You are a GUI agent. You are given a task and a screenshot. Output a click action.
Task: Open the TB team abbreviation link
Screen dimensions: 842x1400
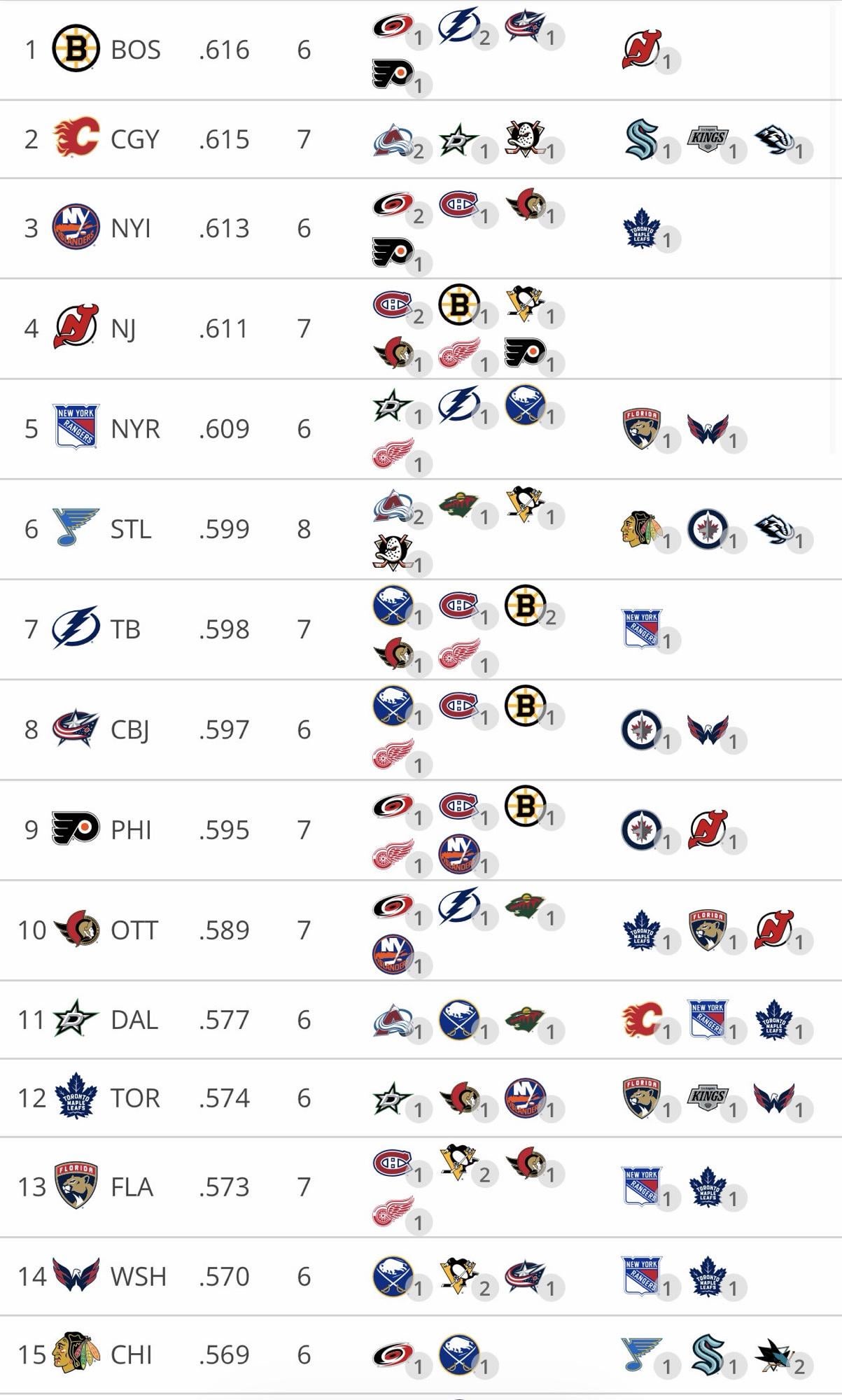[x=125, y=629]
